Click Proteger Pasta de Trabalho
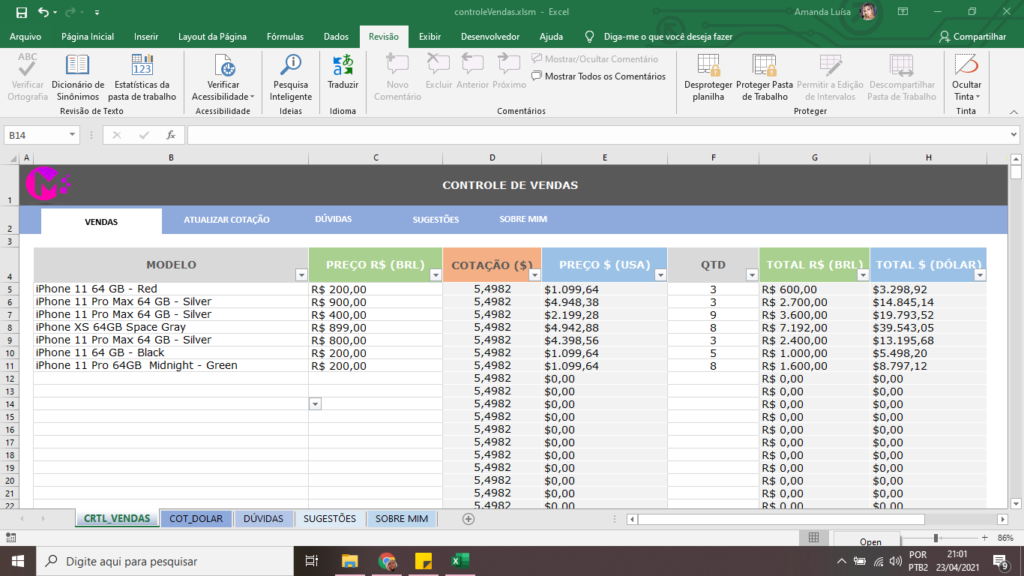Screen dimensions: 1024x576 coord(764,77)
